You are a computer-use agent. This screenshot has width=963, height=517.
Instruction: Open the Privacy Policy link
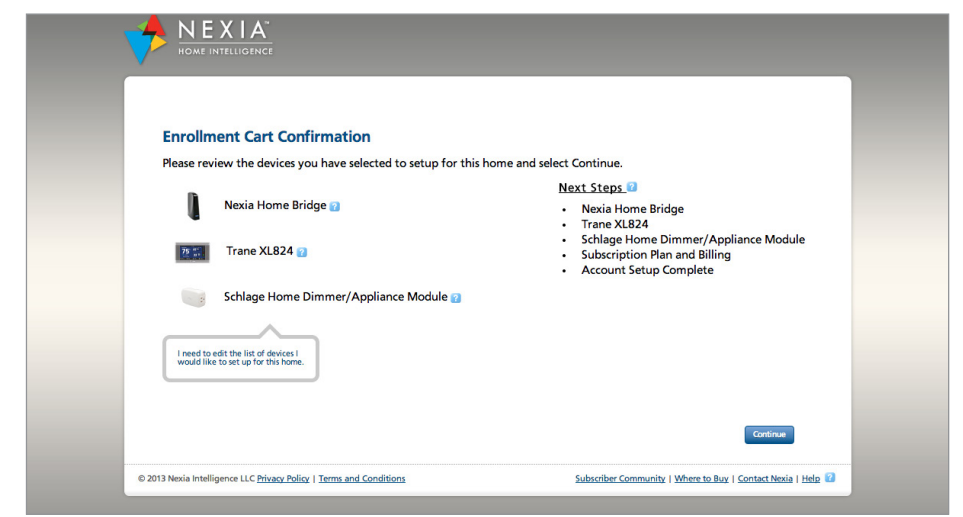tap(283, 478)
